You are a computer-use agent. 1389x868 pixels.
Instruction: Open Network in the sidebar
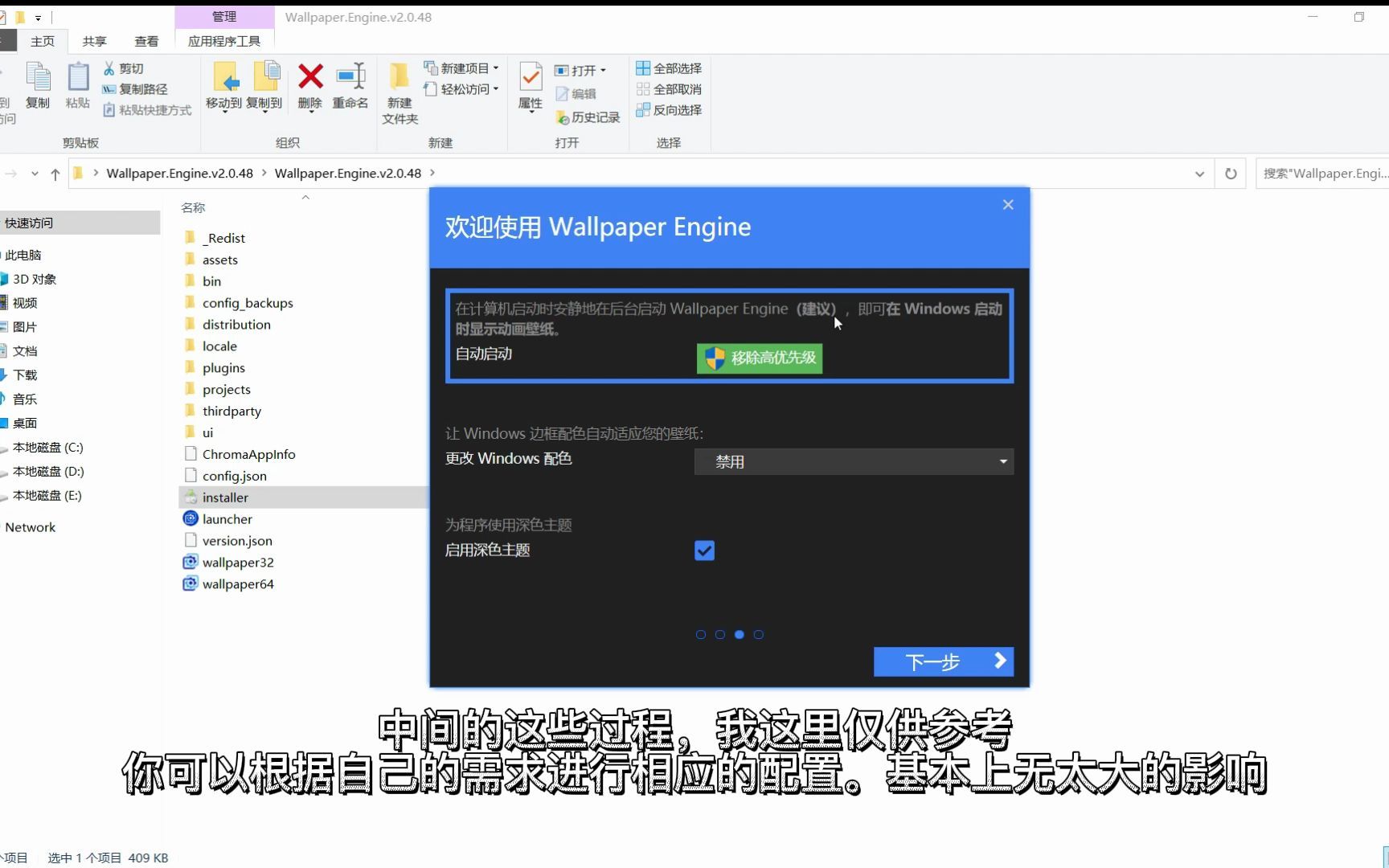click(31, 528)
